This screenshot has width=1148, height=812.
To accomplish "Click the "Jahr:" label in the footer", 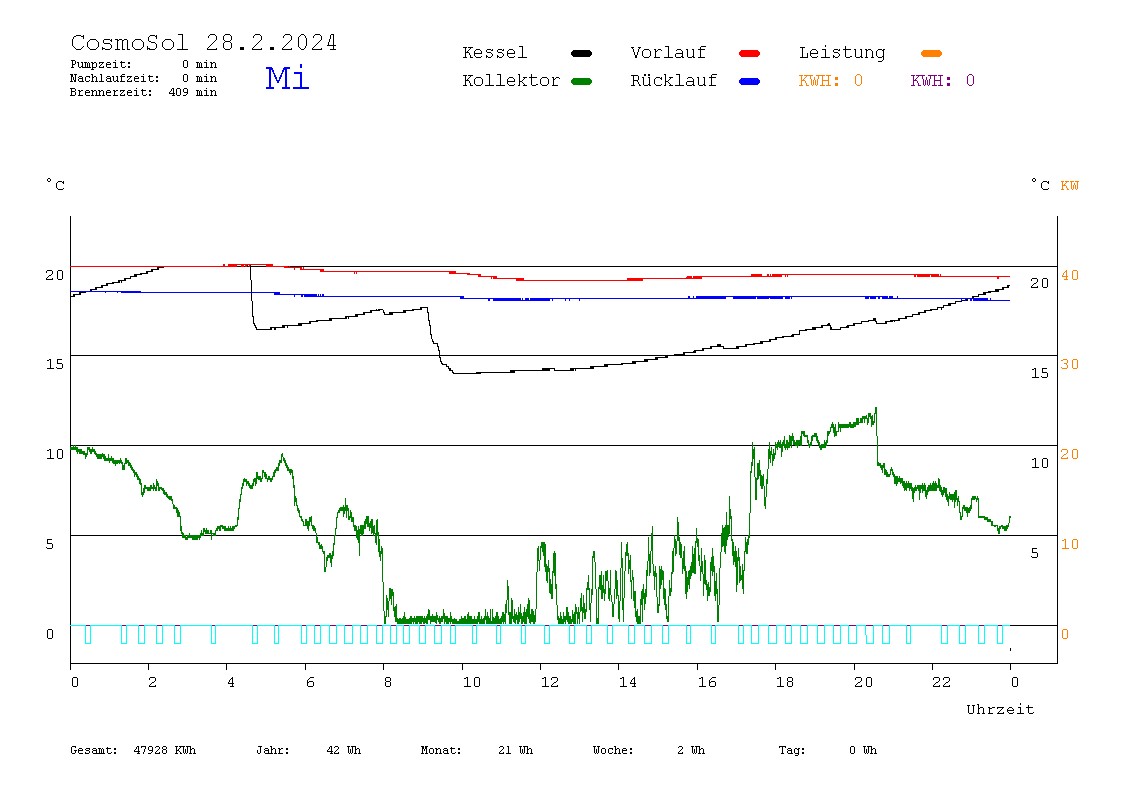I will click(273, 750).
